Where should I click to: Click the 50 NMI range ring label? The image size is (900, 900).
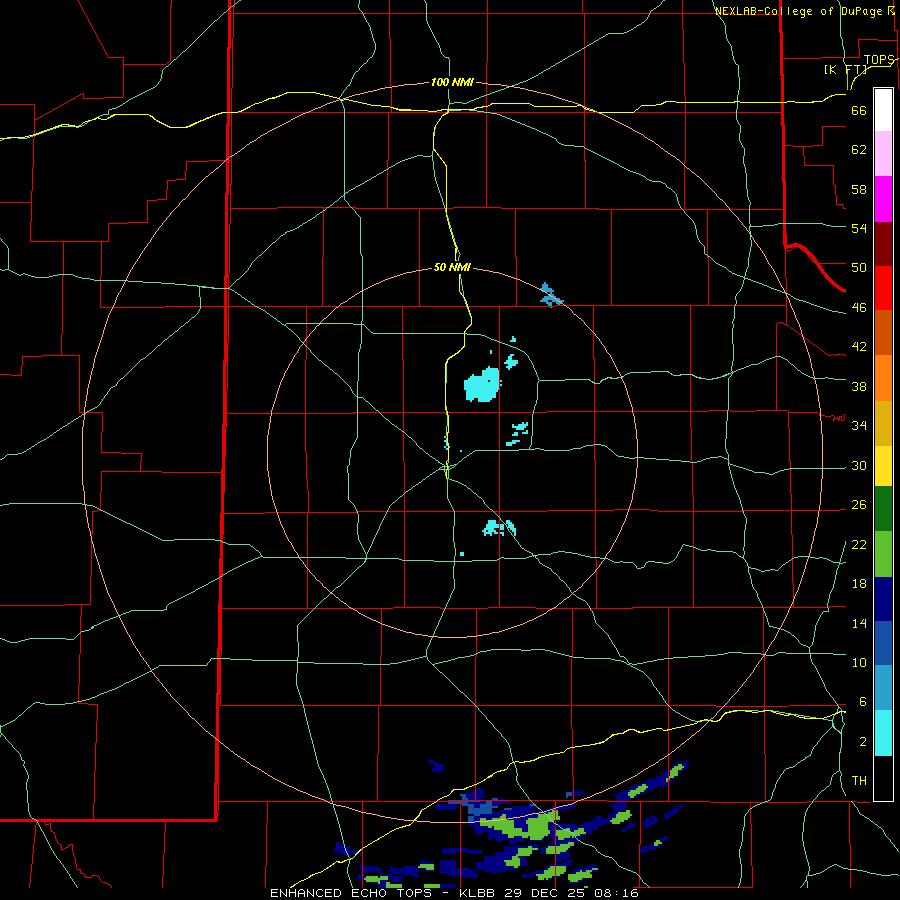pos(452,267)
